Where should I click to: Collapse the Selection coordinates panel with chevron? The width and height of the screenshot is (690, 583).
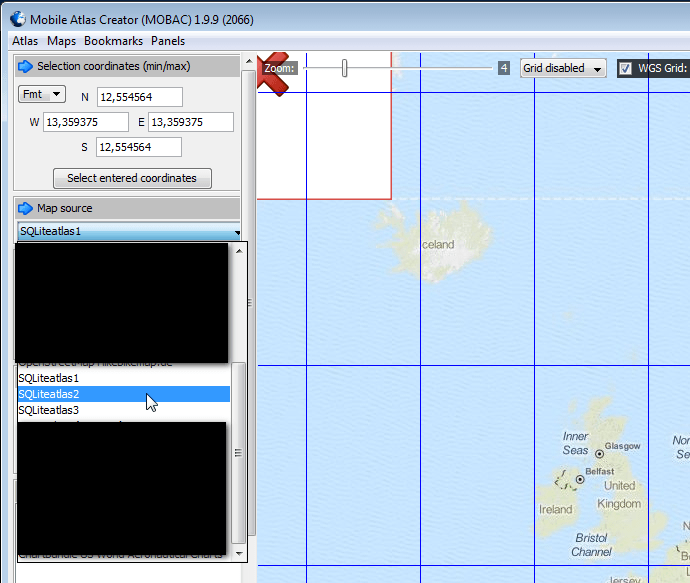click(26, 66)
